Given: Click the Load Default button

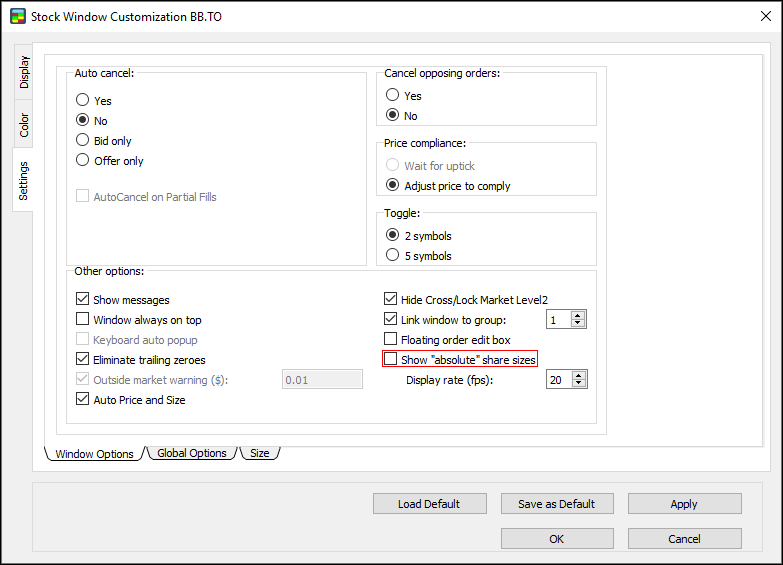Looking at the screenshot, I should [429, 504].
